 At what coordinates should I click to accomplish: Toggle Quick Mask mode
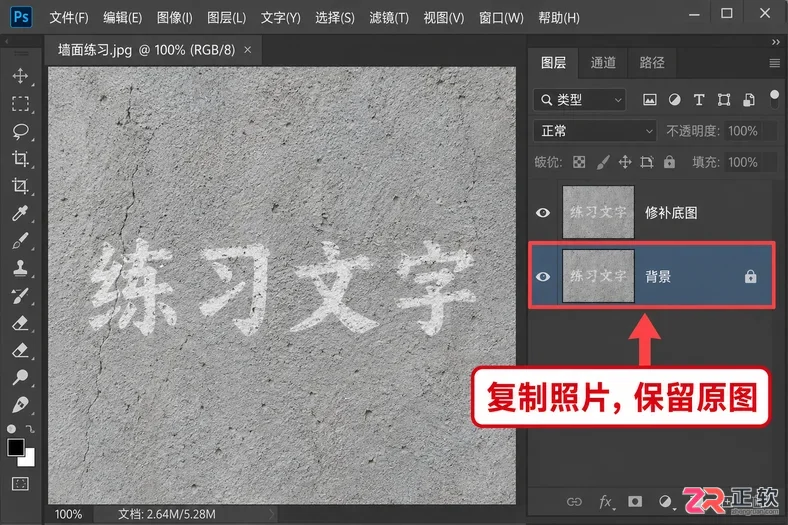pyautogui.click(x=20, y=484)
